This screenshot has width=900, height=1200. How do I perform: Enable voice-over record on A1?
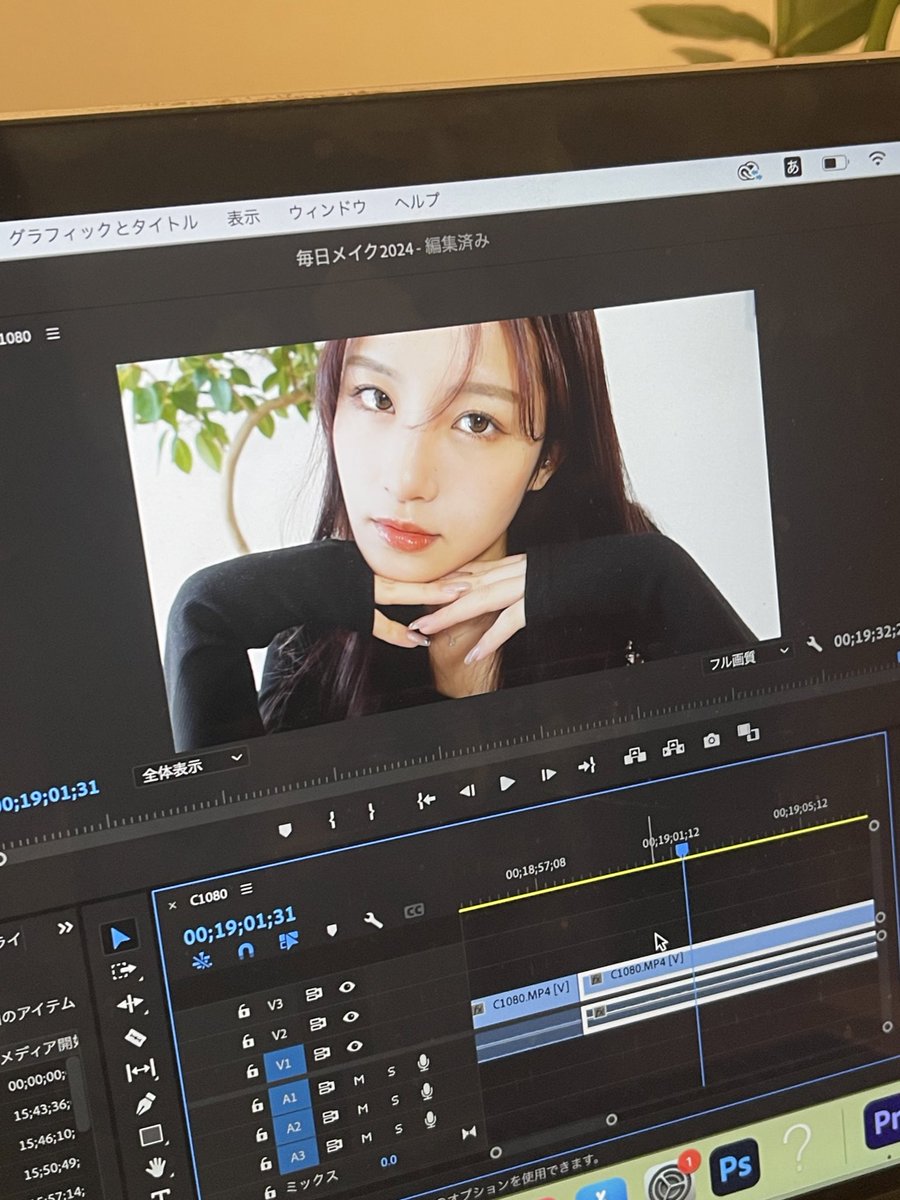pyautogui.click(x=424, y=1062)
